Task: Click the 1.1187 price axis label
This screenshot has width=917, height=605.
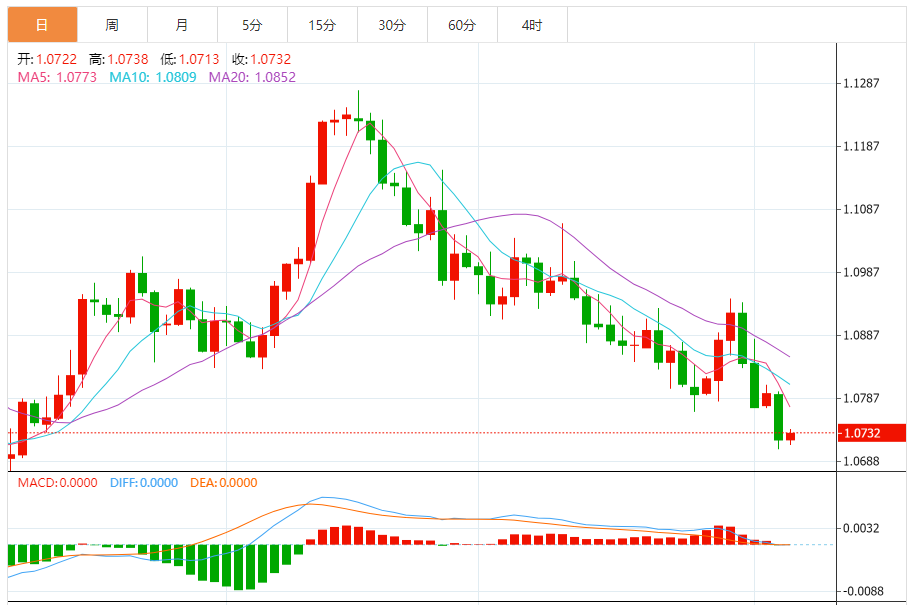Action: (x=861, y=146)
